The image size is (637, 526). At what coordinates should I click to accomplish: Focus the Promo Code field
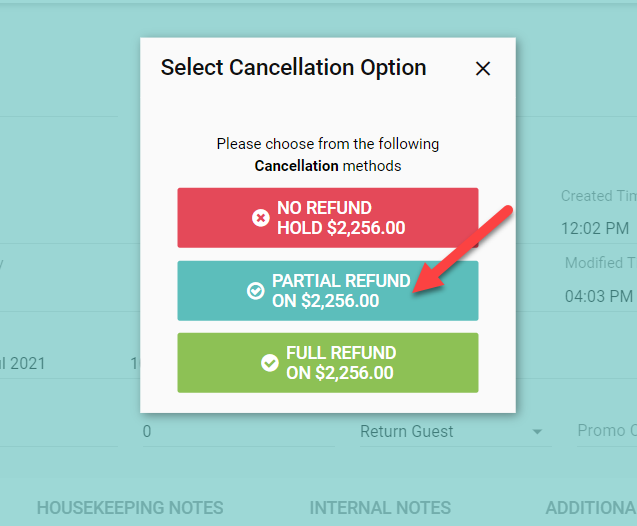click(606, 431)
